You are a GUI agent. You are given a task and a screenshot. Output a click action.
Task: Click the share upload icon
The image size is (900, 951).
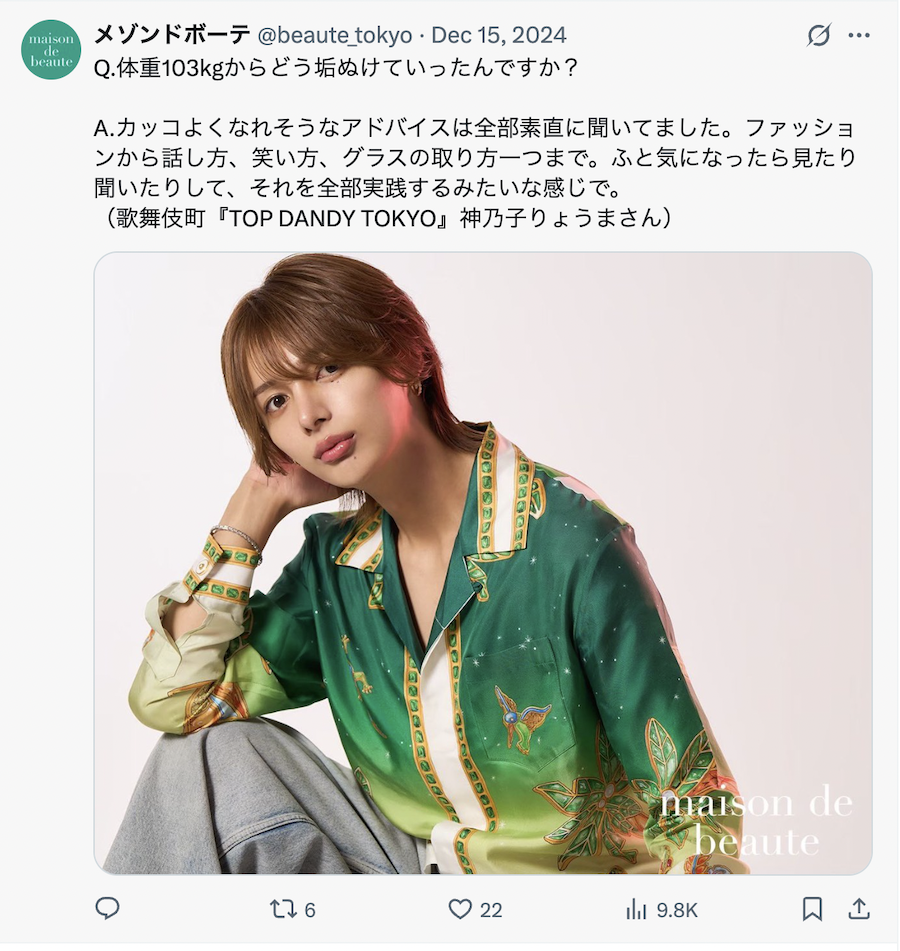click(859, 909)
